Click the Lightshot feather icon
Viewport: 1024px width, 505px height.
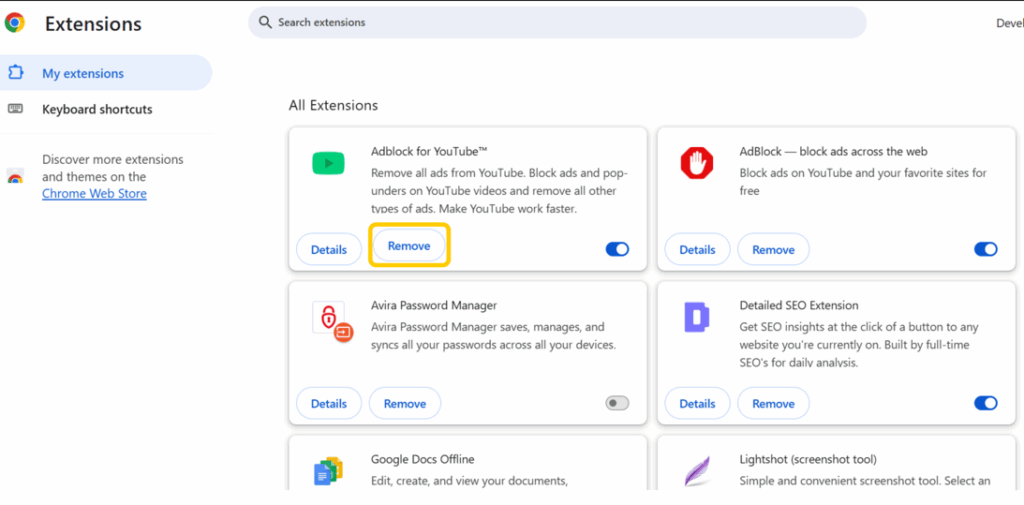697,470
